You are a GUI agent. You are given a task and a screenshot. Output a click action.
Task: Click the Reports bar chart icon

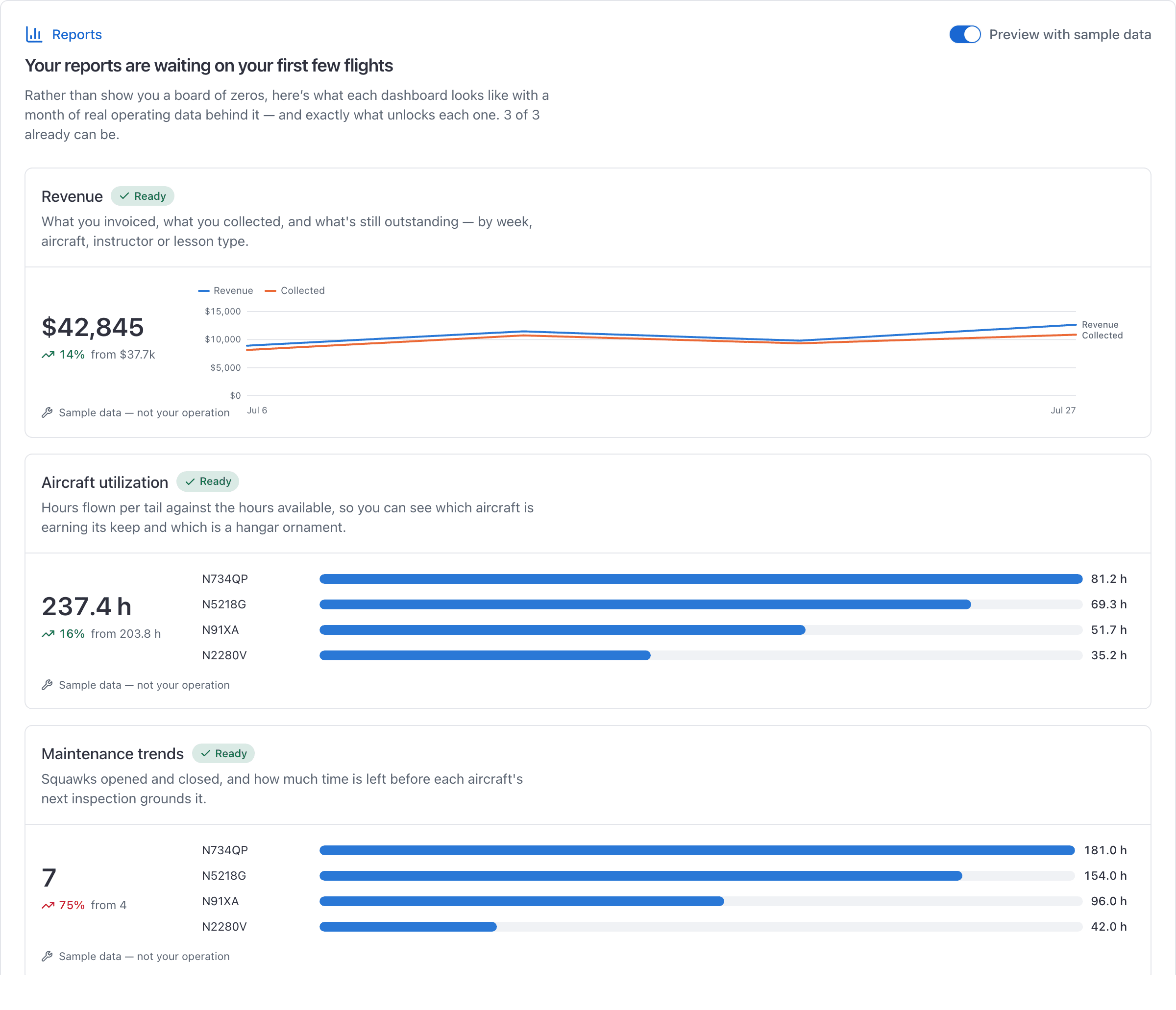[34, 35]
